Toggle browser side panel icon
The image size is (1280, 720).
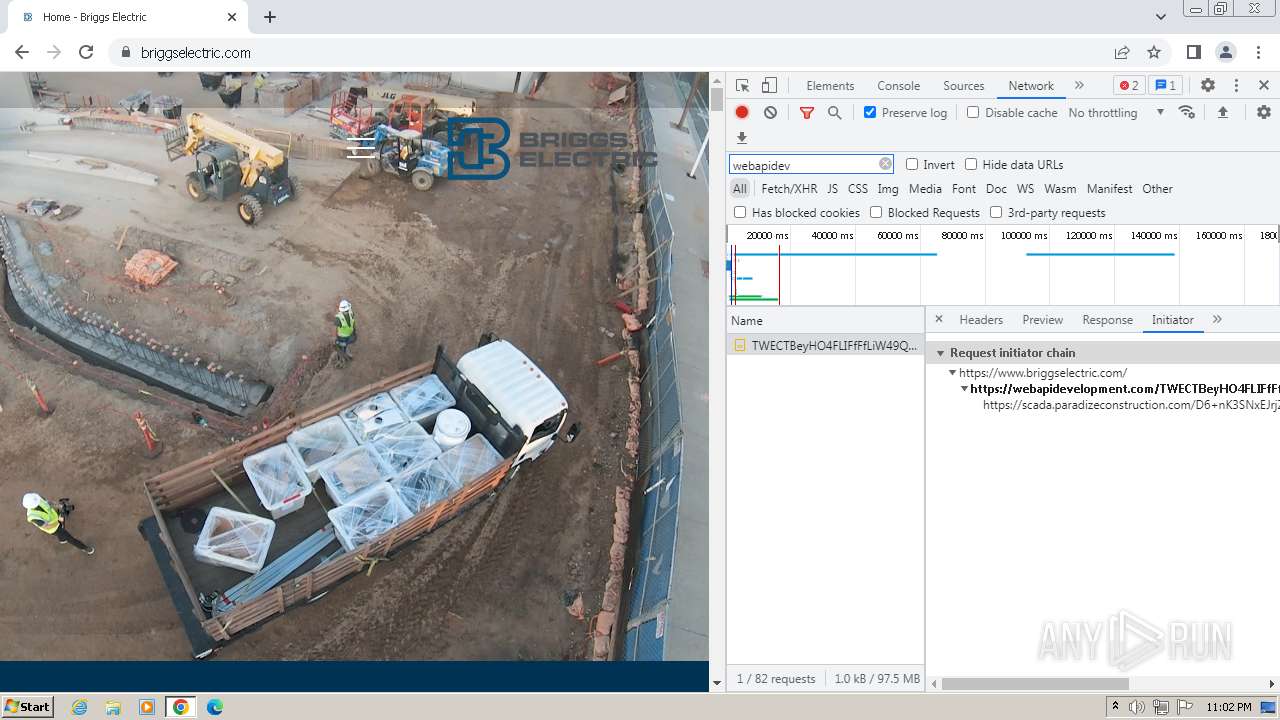[1193, 52]
